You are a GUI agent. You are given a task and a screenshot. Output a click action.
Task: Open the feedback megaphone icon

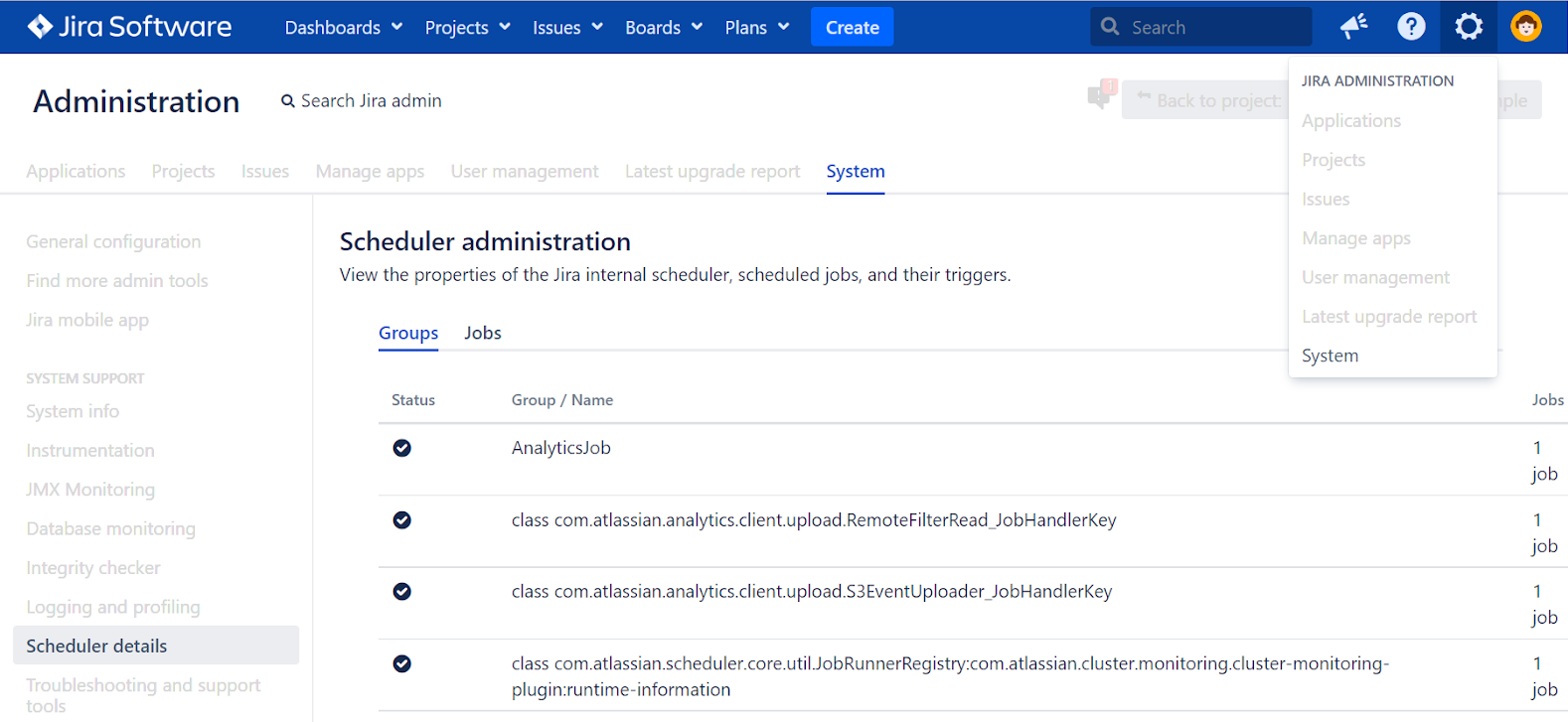[x=1353, y=27]
